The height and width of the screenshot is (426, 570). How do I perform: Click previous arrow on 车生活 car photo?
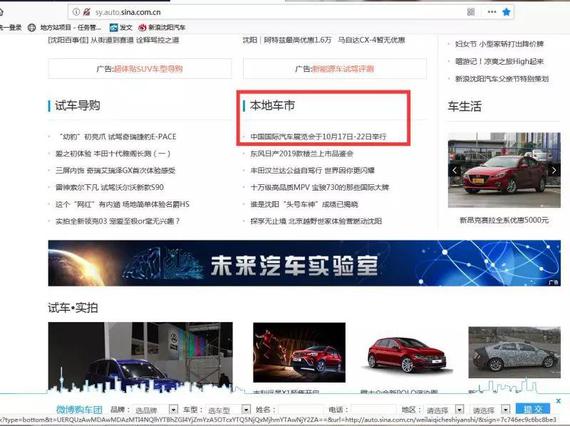[454, 170]
